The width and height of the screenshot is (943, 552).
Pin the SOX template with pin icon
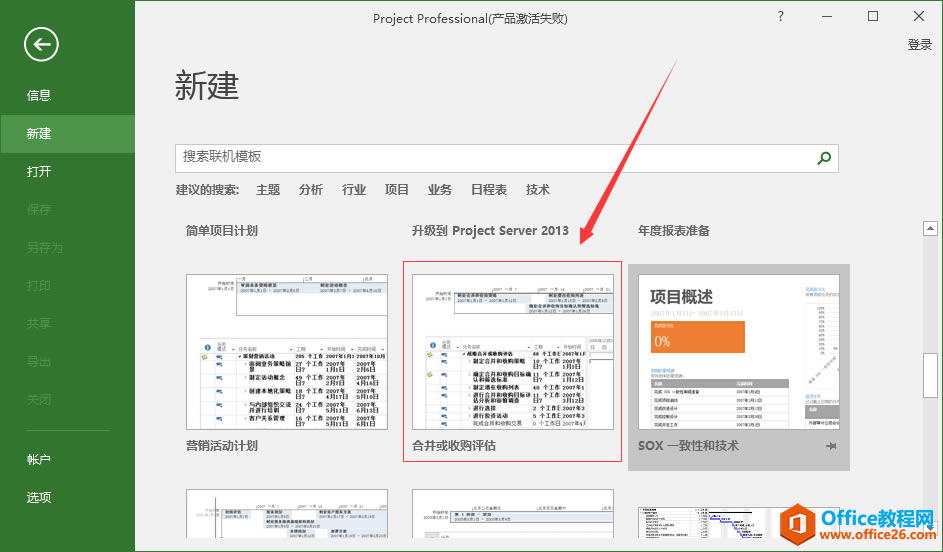[831, 446]
